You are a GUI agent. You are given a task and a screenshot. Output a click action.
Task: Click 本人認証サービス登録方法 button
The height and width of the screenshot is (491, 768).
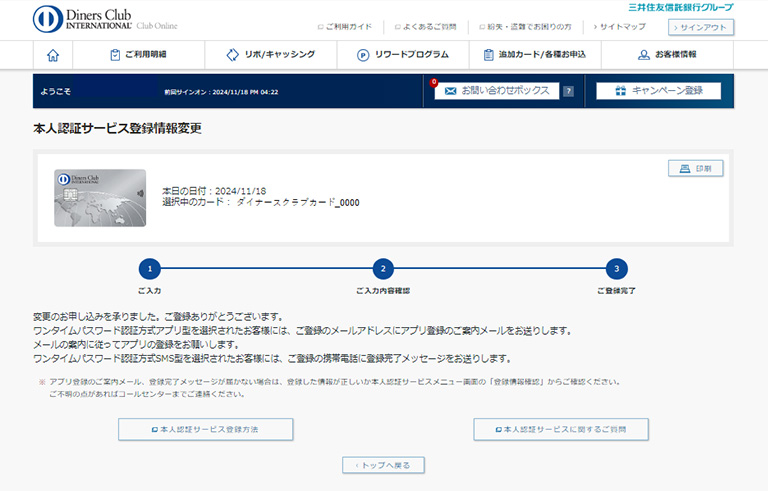tap(206, 429)
